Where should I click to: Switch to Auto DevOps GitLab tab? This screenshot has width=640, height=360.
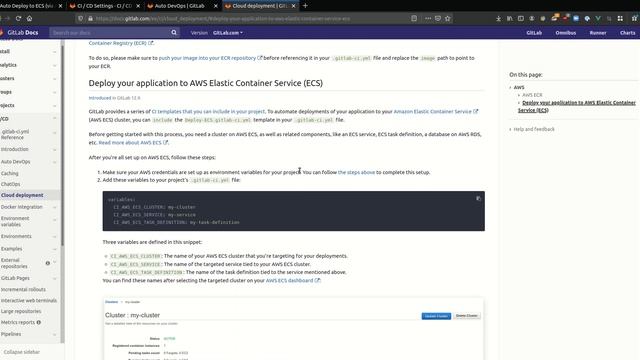182,6
